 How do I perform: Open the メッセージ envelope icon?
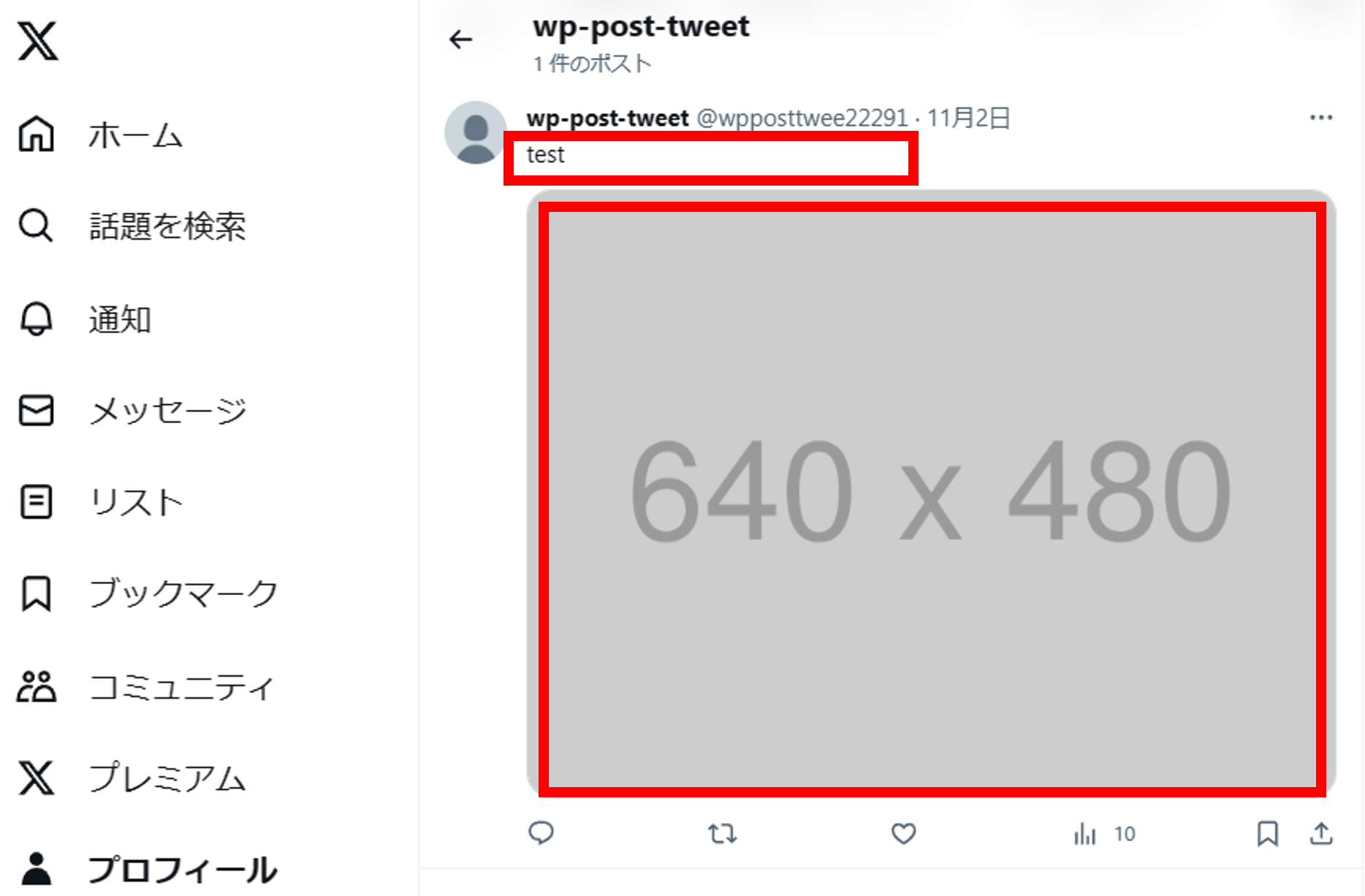pos(37,410)
